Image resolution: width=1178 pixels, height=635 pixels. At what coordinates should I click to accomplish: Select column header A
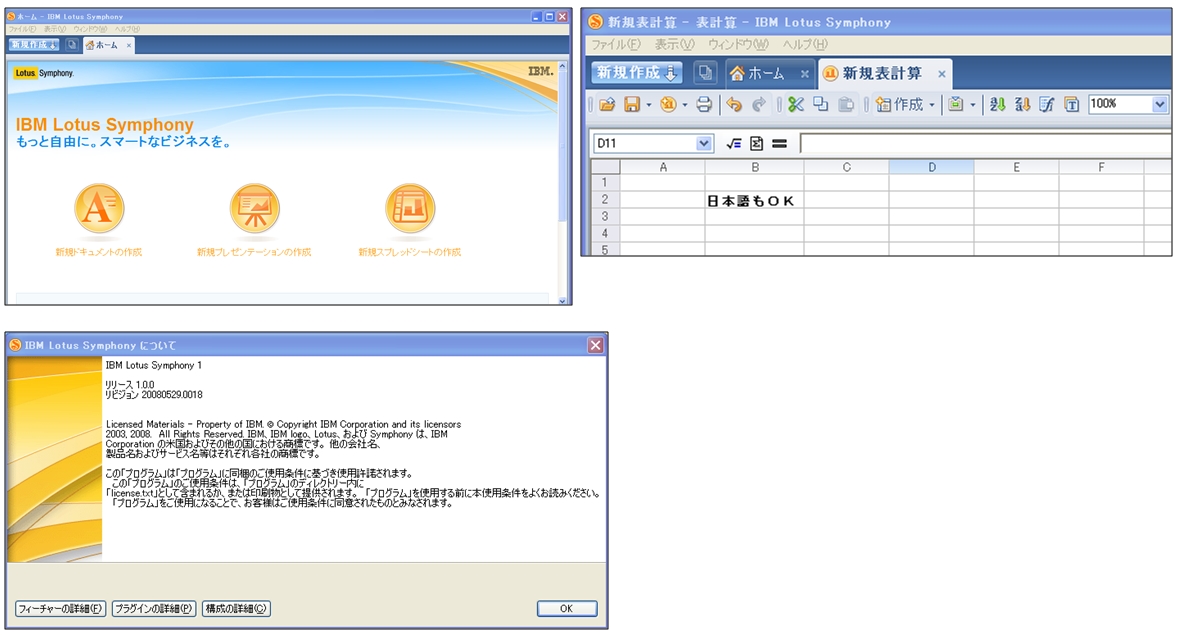(x=663, y=167)
